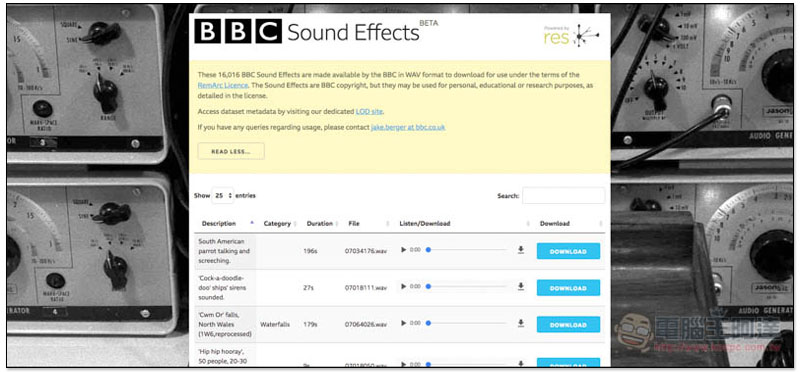Sort by Listen/Download column header

(424, 224)
